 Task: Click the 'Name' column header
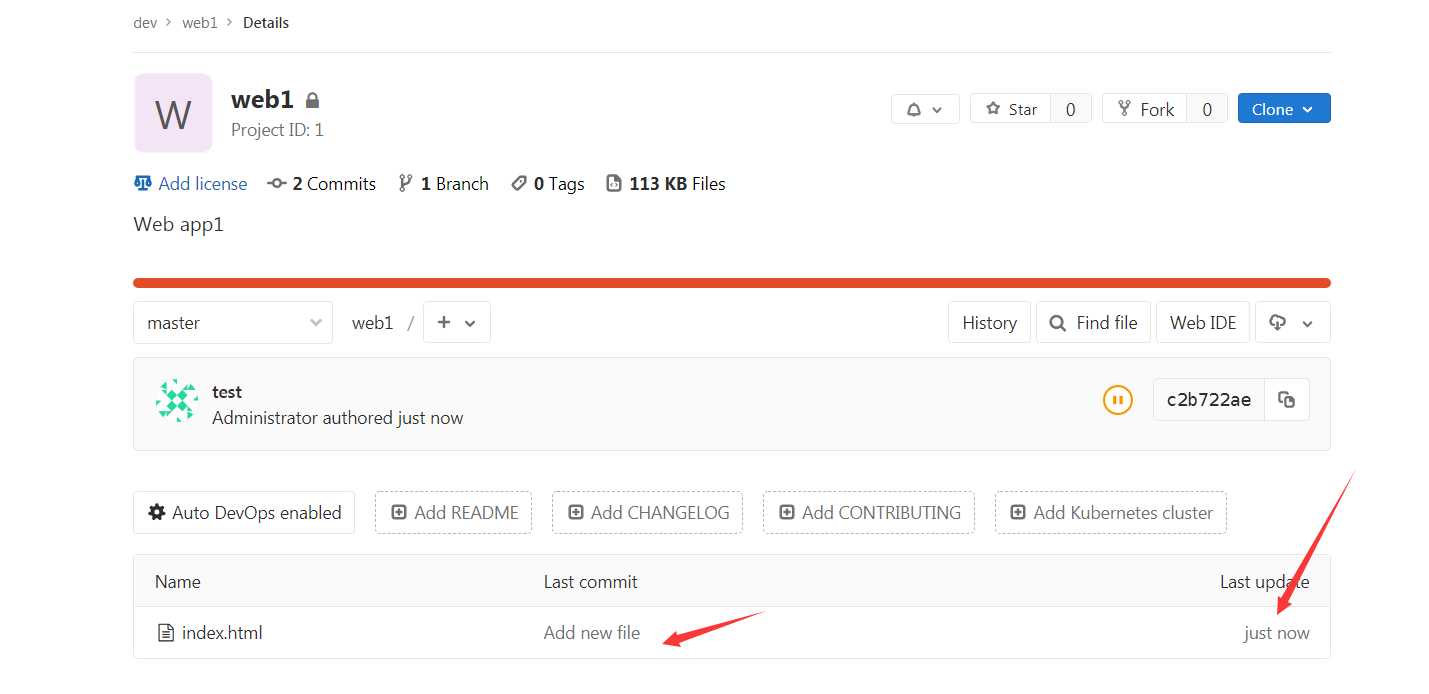(x=178, y=582)
